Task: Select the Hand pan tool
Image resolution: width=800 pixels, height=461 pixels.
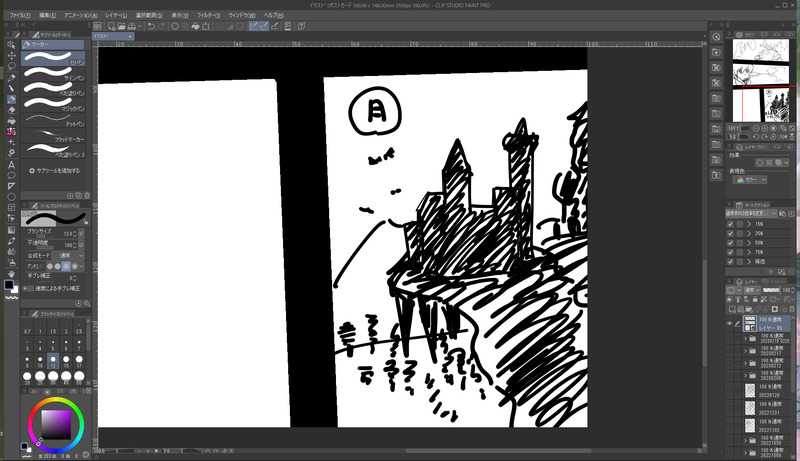Action: point(11,273)
